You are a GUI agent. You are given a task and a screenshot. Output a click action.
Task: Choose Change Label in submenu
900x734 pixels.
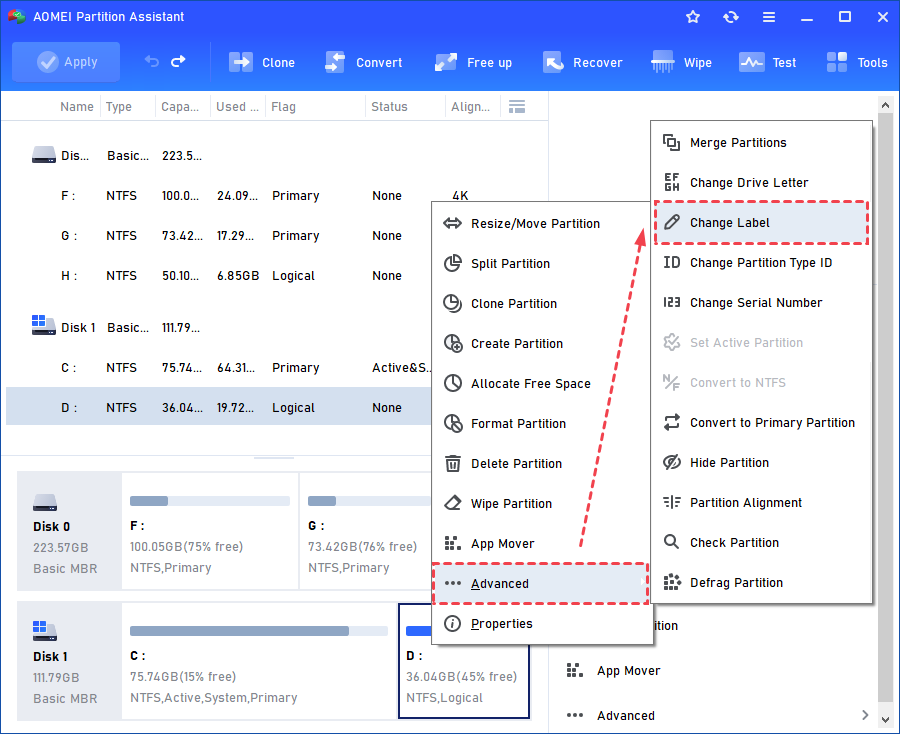click(x=761, y=223)
